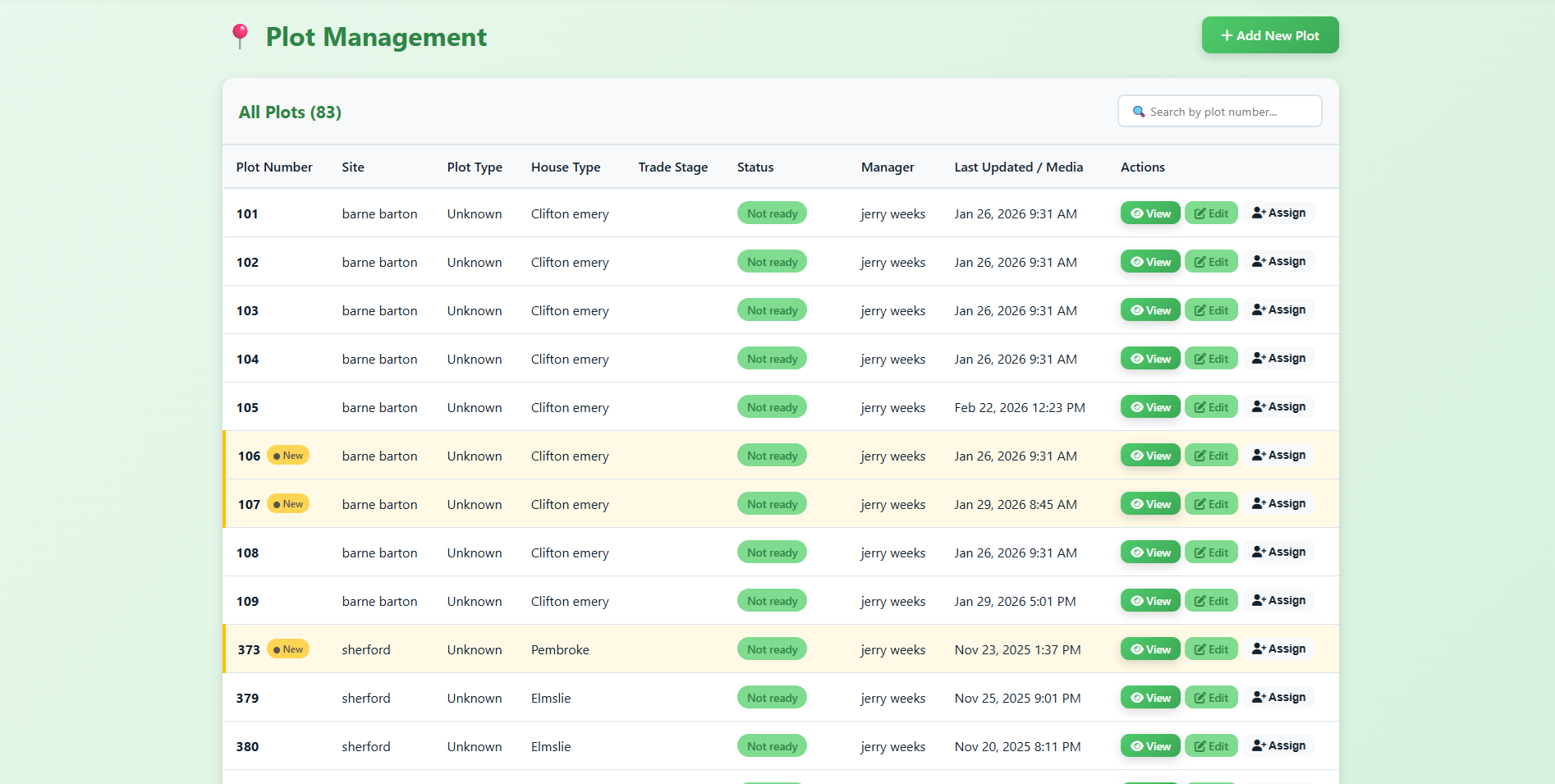Click the Plot Number column header

point(274,167)
